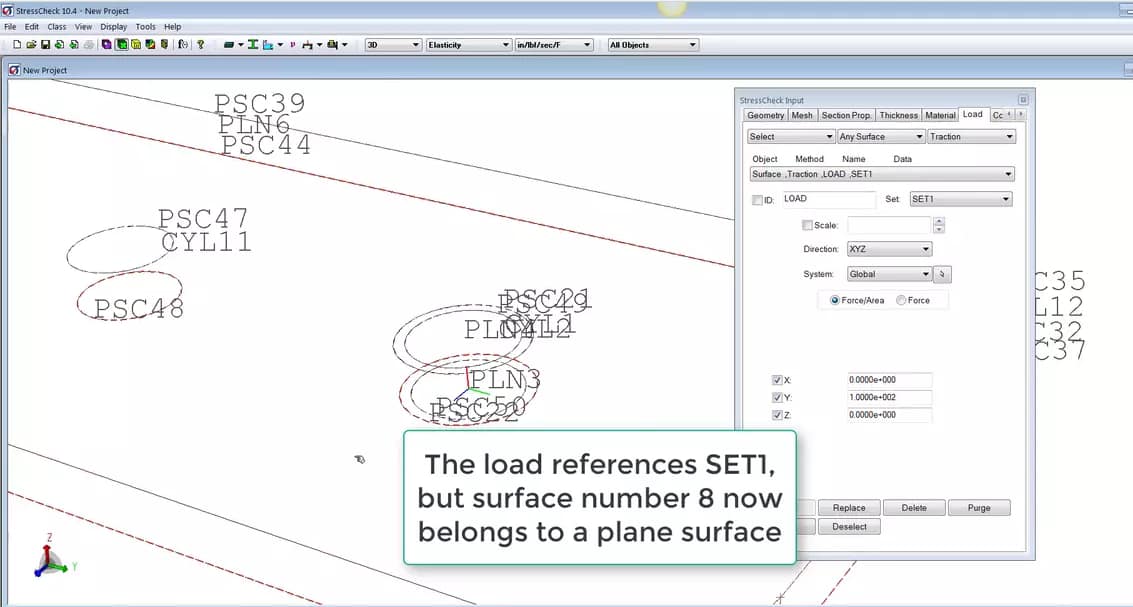Create a new StressCheck project file
This screenshot has width=1133, height=607.
point(18,44)
